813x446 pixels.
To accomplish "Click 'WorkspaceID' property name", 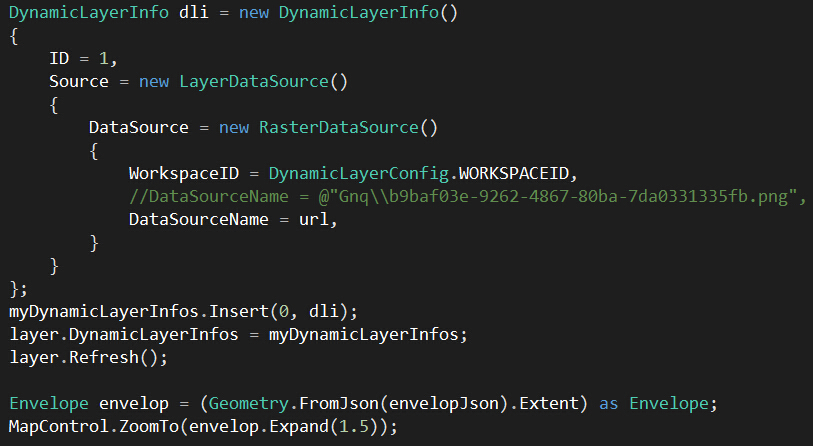I will pyautogui.click(x=184, y=173).
